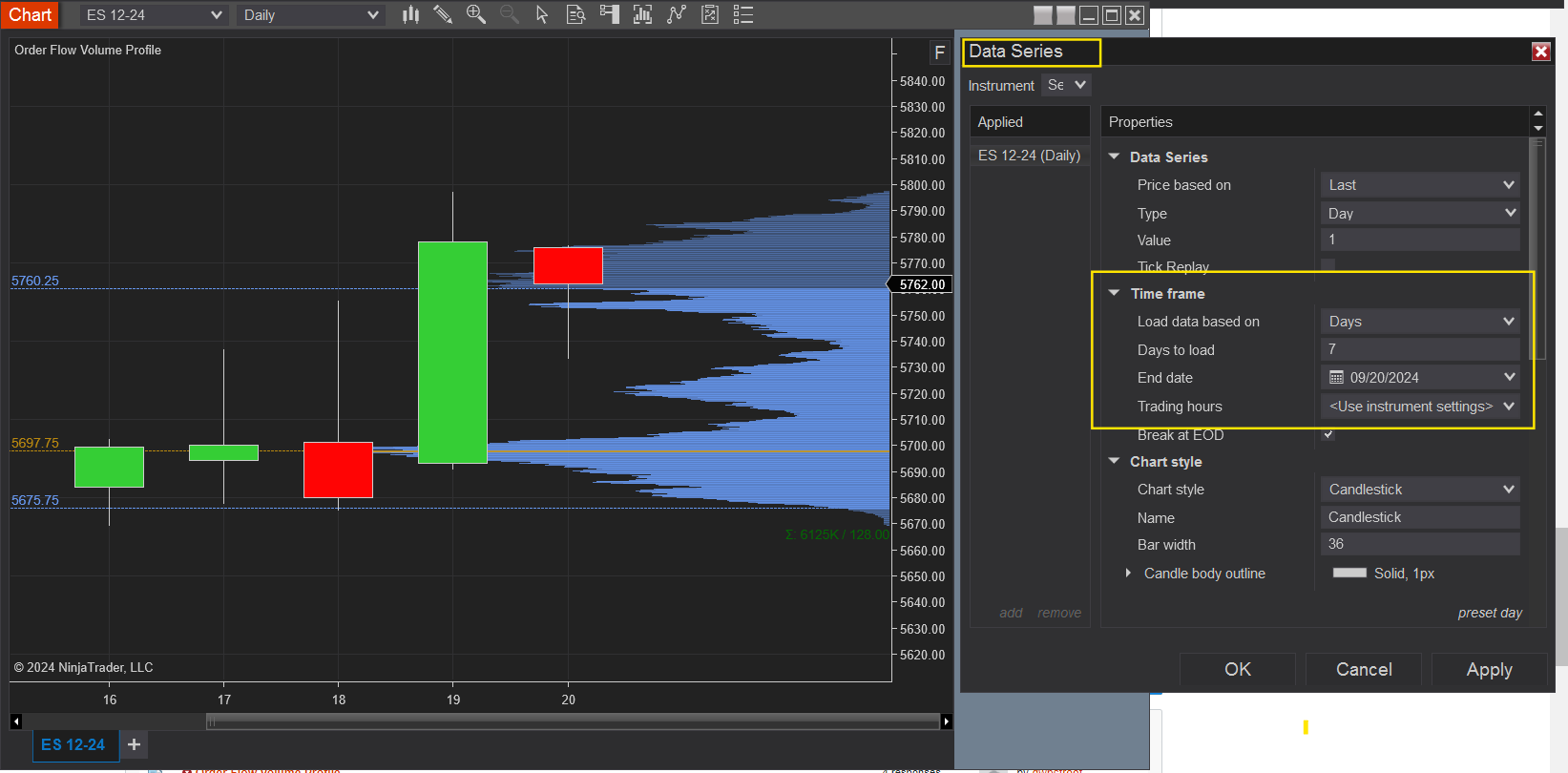Click the 5760.25 price level label
This screenshot has width=1568, height=773.
[x=35, y=281]
